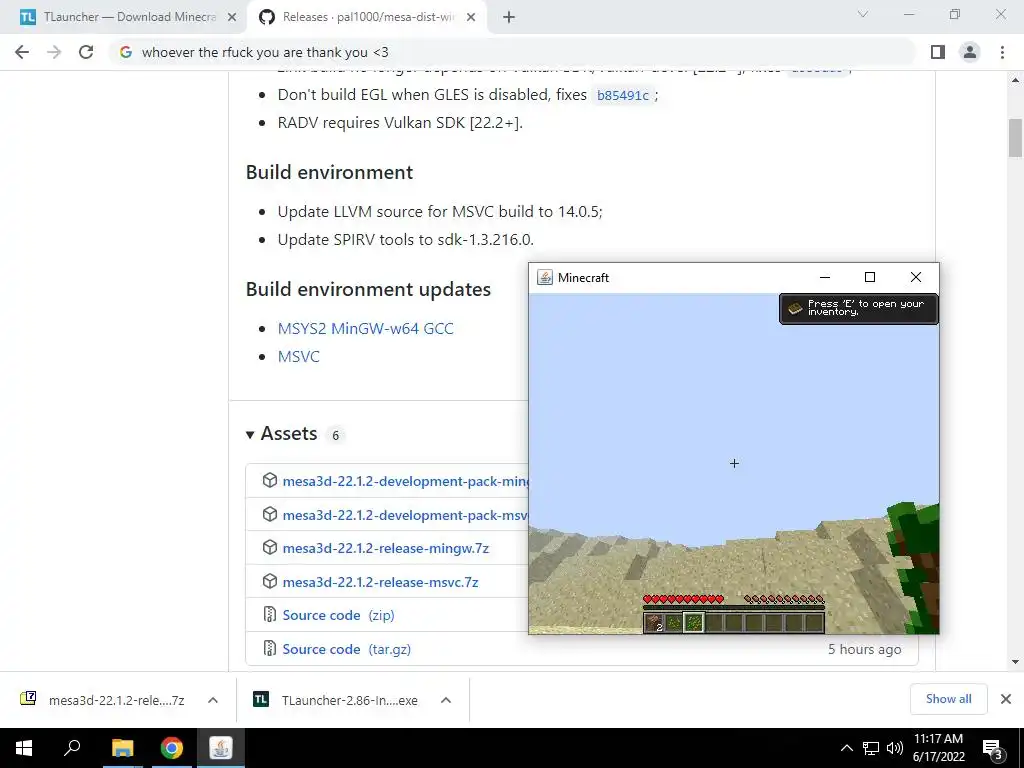Open the Chrome profile menu
The image size is (1024, 768).
970,52
